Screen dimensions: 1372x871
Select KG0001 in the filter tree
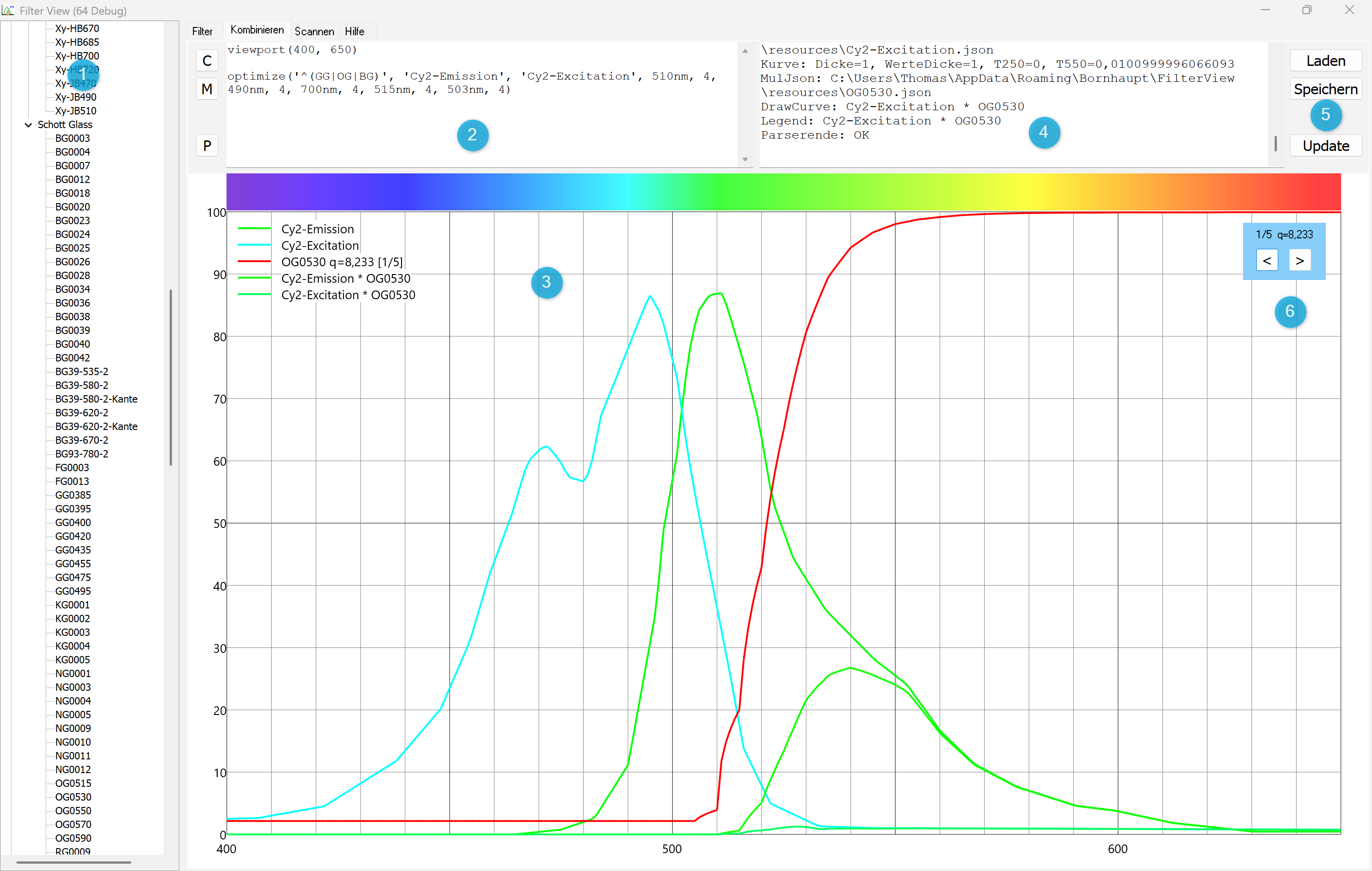tap(72, 605)
